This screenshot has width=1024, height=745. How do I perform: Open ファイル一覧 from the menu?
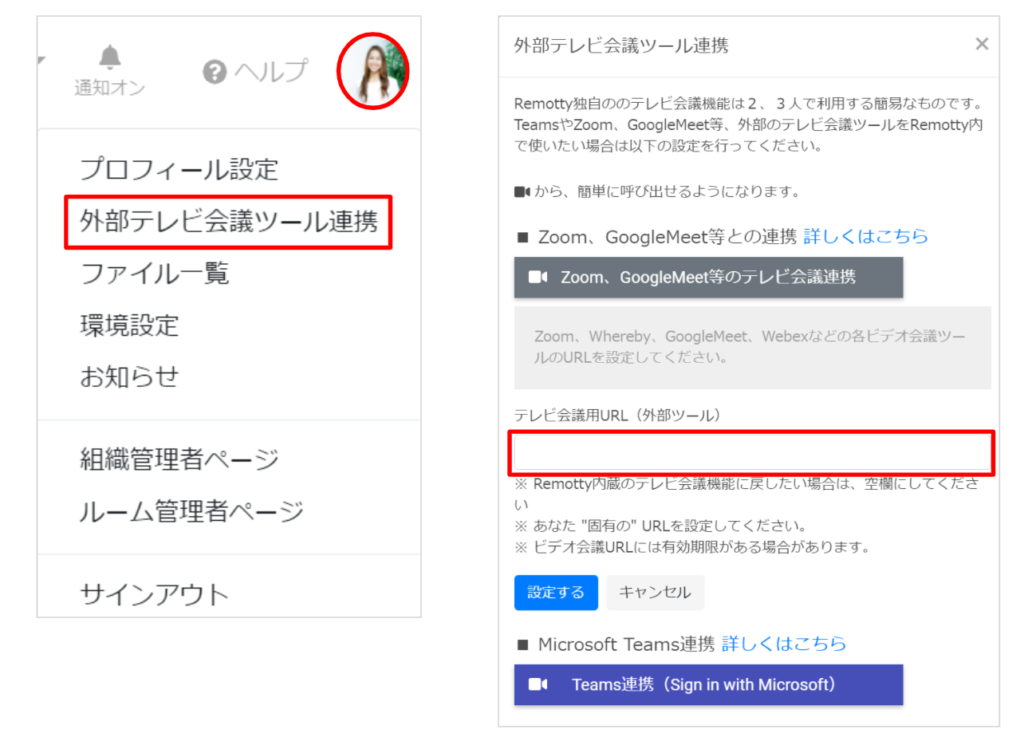pos(155,274)
